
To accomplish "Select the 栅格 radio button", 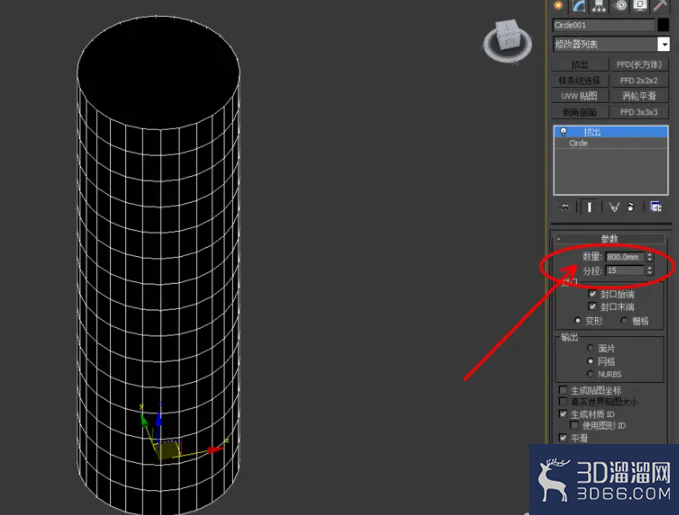I will click(x=624, y=321).
